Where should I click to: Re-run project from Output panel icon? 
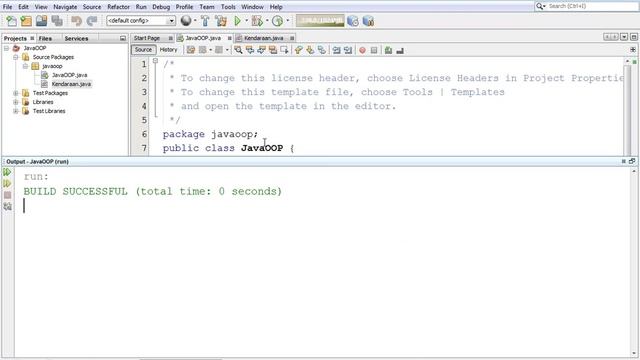point(7,172)
